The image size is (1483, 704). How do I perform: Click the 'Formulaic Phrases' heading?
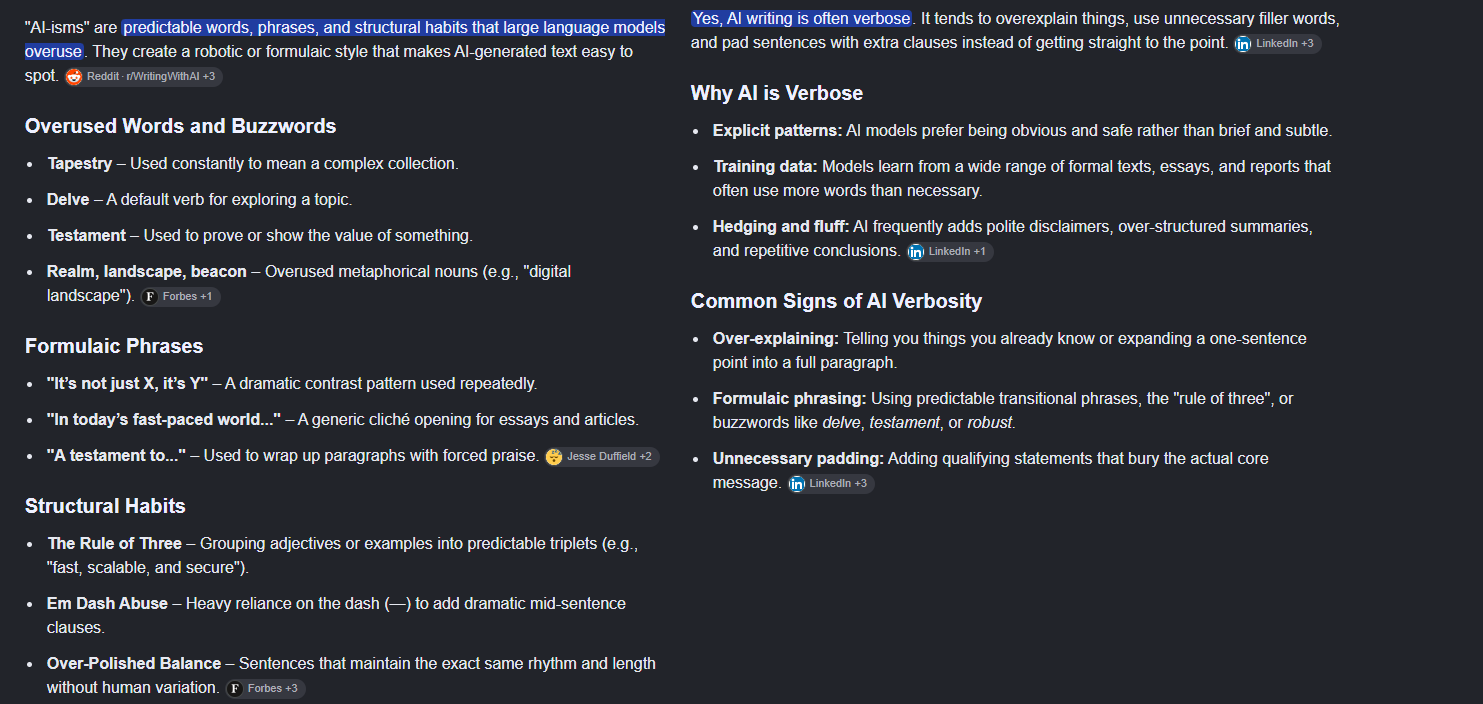[x=114, y=346]
